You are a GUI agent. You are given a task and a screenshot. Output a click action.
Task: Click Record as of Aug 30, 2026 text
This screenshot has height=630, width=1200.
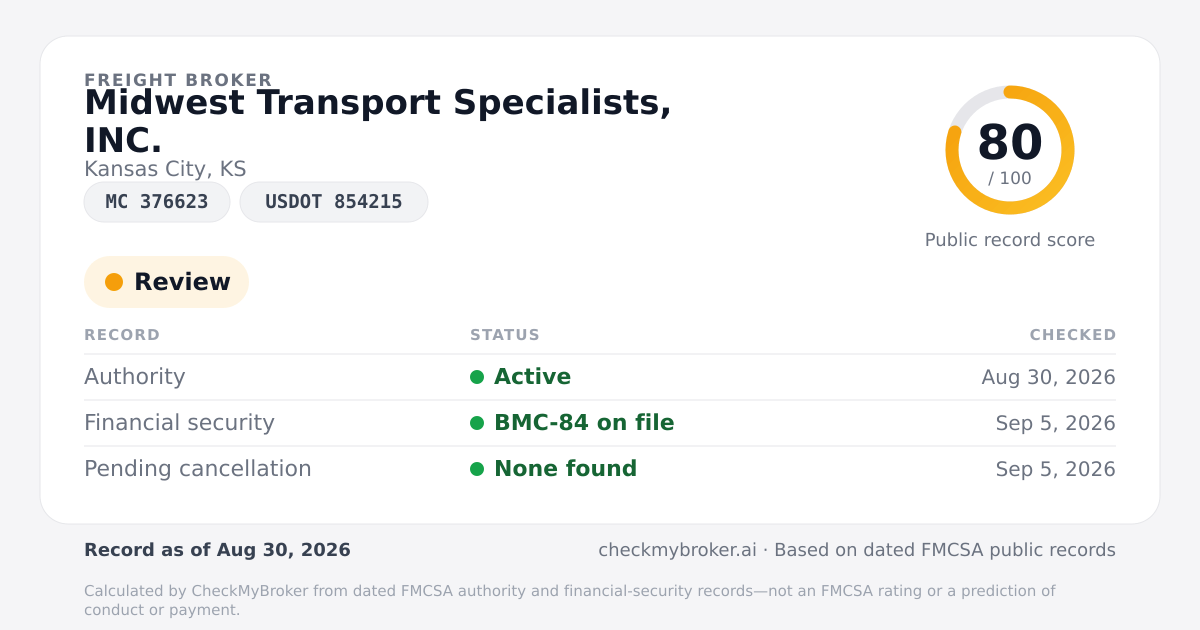click(x=217, y=550)
